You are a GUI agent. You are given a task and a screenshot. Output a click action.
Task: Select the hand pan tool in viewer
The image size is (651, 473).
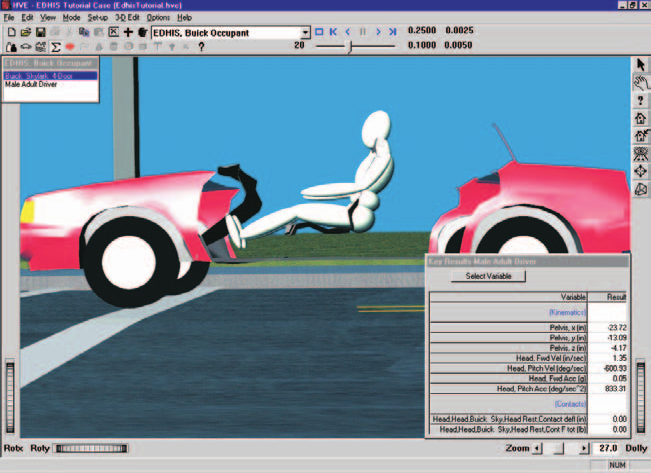(641, 82)
